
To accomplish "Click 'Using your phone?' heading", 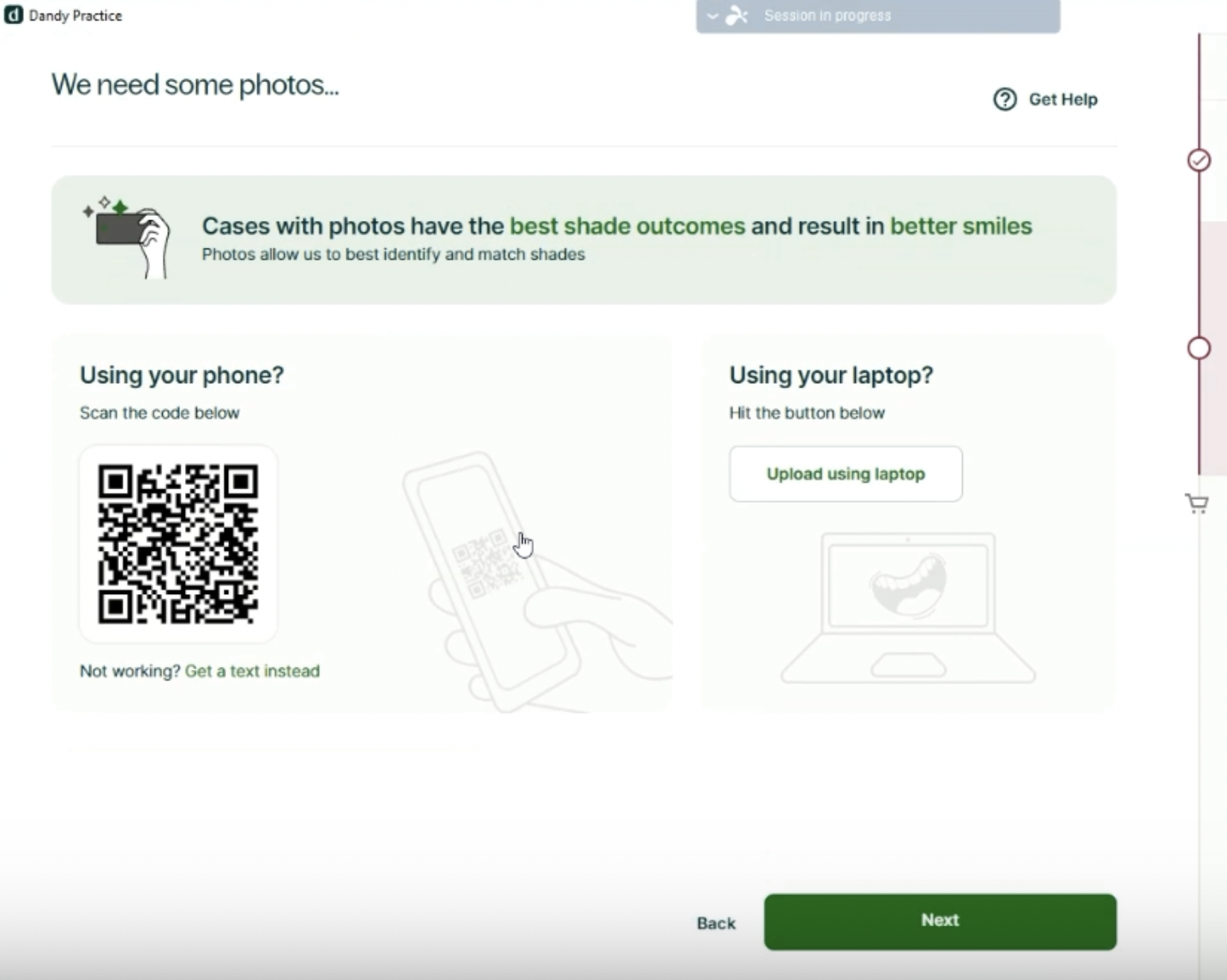I will 181,375.
